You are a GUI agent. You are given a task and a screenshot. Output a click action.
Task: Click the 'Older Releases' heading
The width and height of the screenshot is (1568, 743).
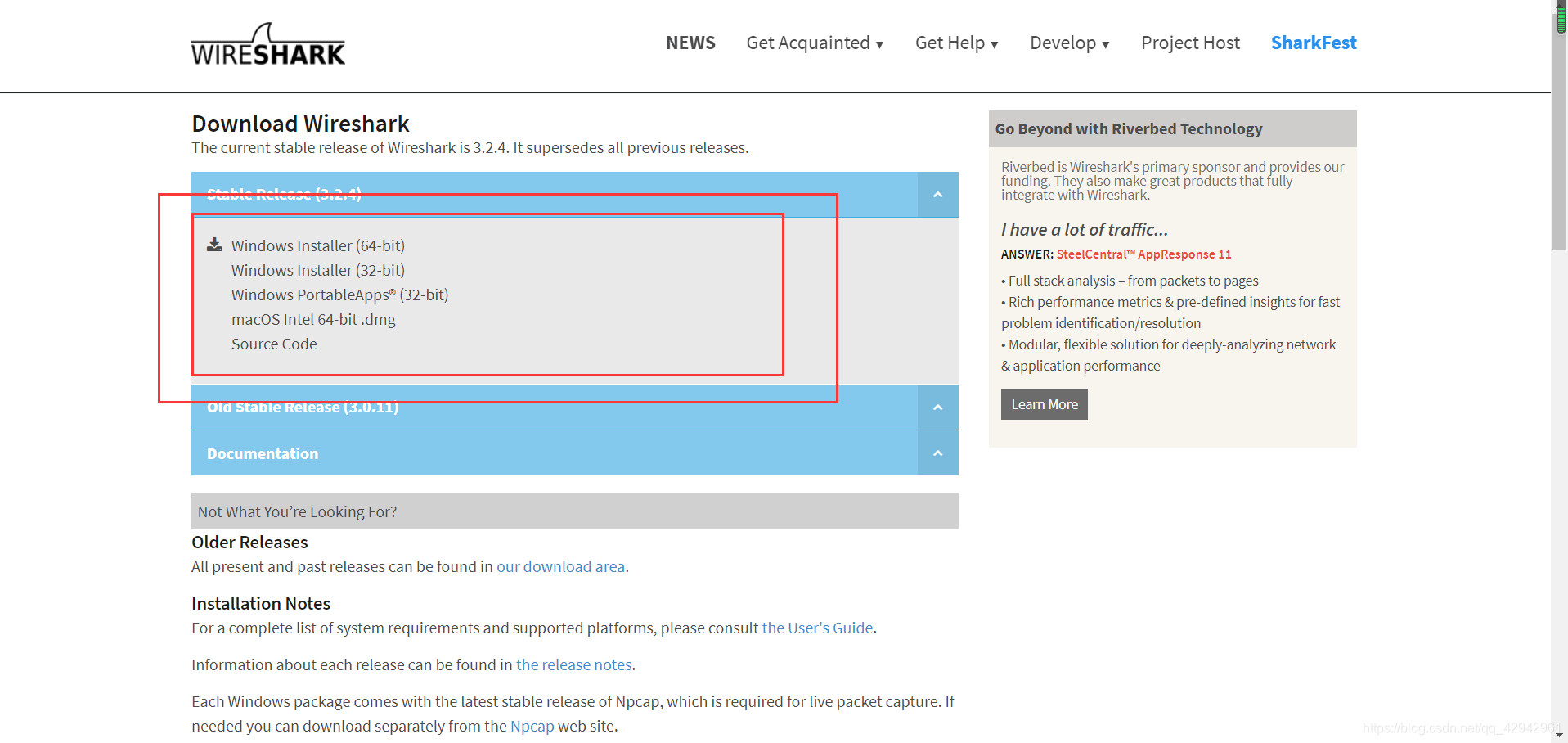249,542
